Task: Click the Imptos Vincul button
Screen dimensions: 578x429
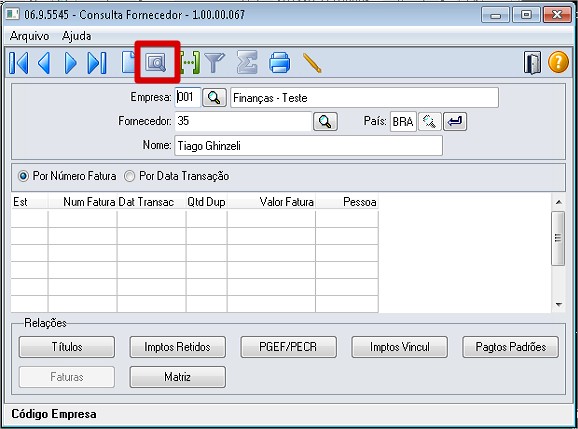Action: 400,347
